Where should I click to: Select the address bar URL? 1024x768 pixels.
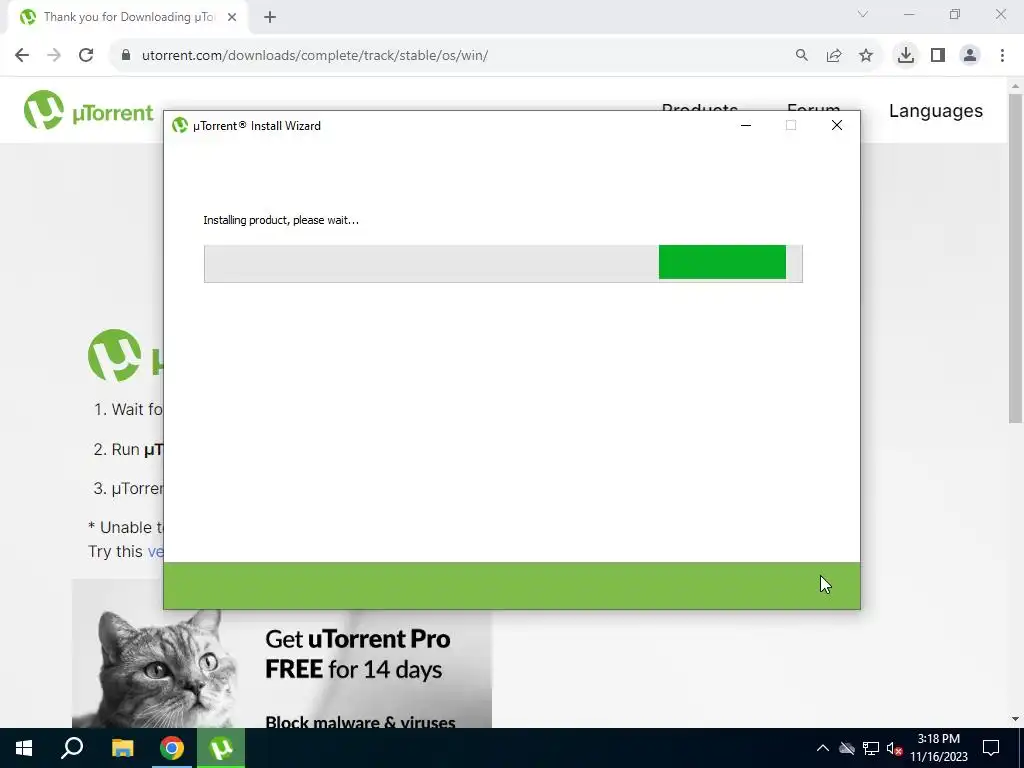[315, 56]
